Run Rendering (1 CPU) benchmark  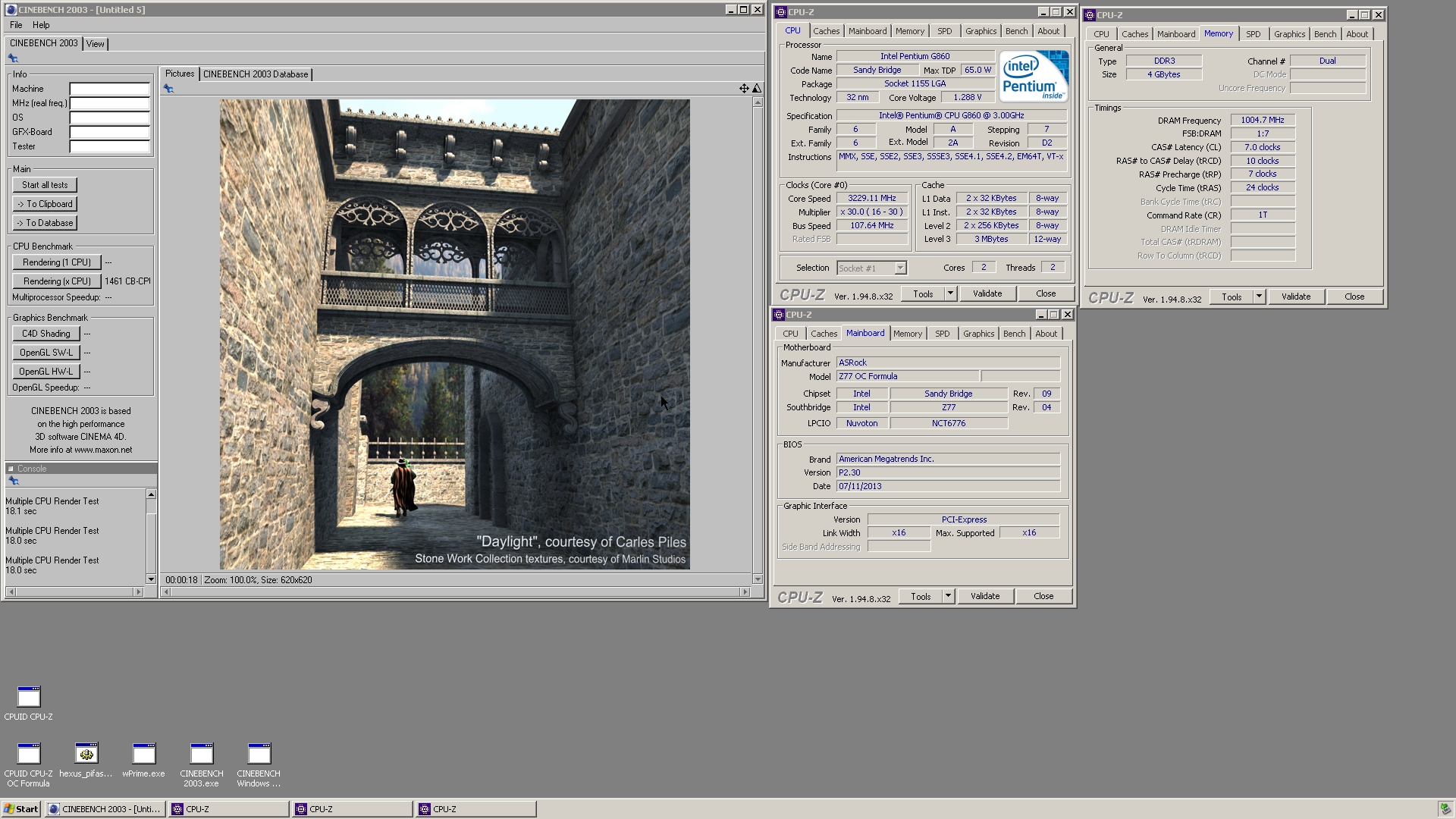click(x=57, y=262)
